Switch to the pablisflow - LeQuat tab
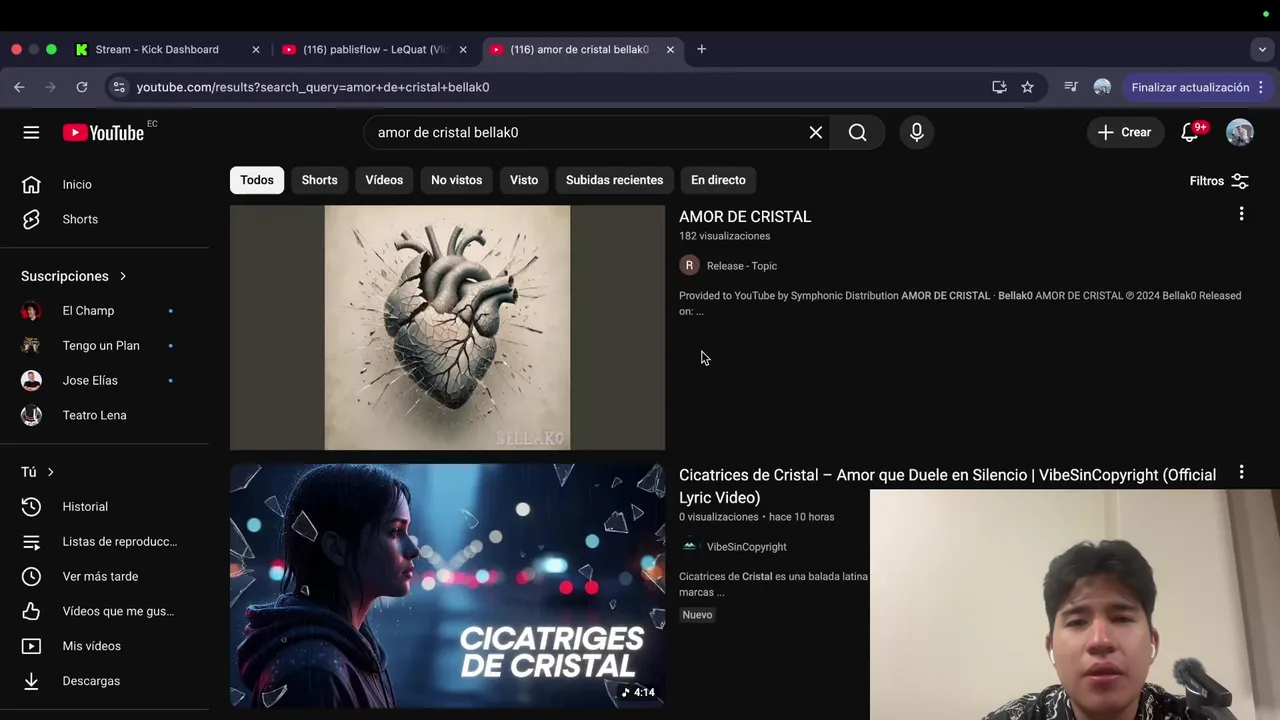Viewport: 1280px width, 720px height. pos(374,49)
